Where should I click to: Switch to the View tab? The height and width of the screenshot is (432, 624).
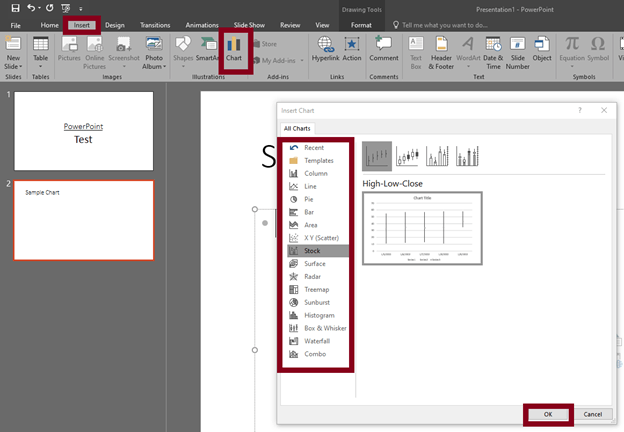click(x=322, y=25)
